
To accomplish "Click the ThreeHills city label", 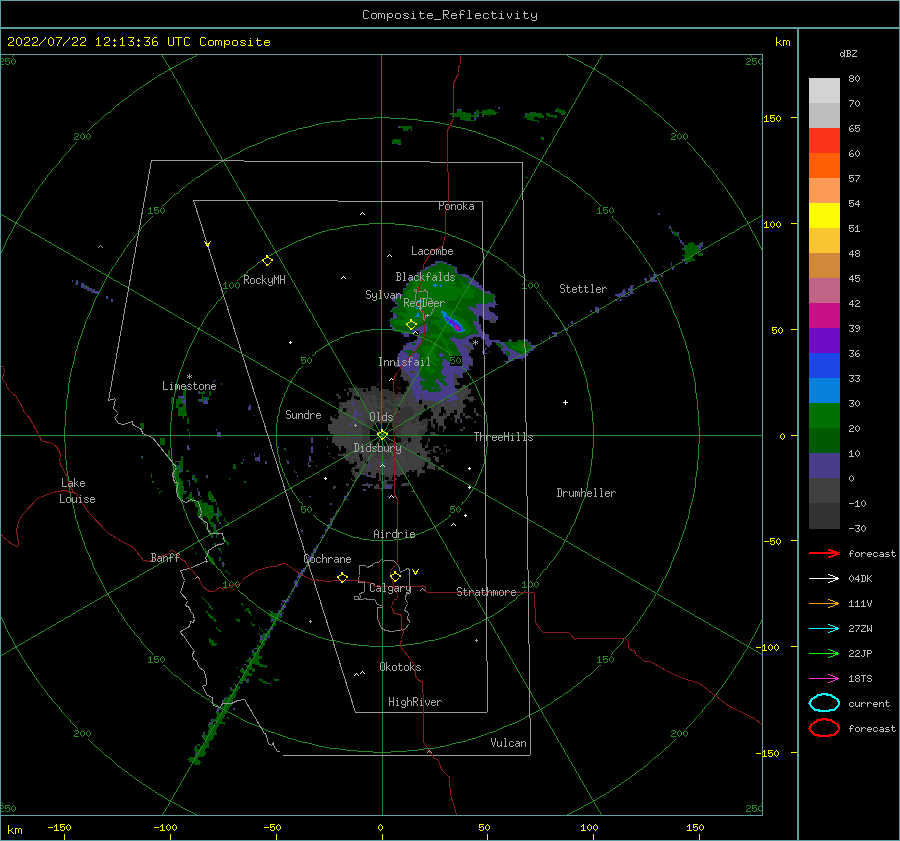I will [x=503, y=437].
